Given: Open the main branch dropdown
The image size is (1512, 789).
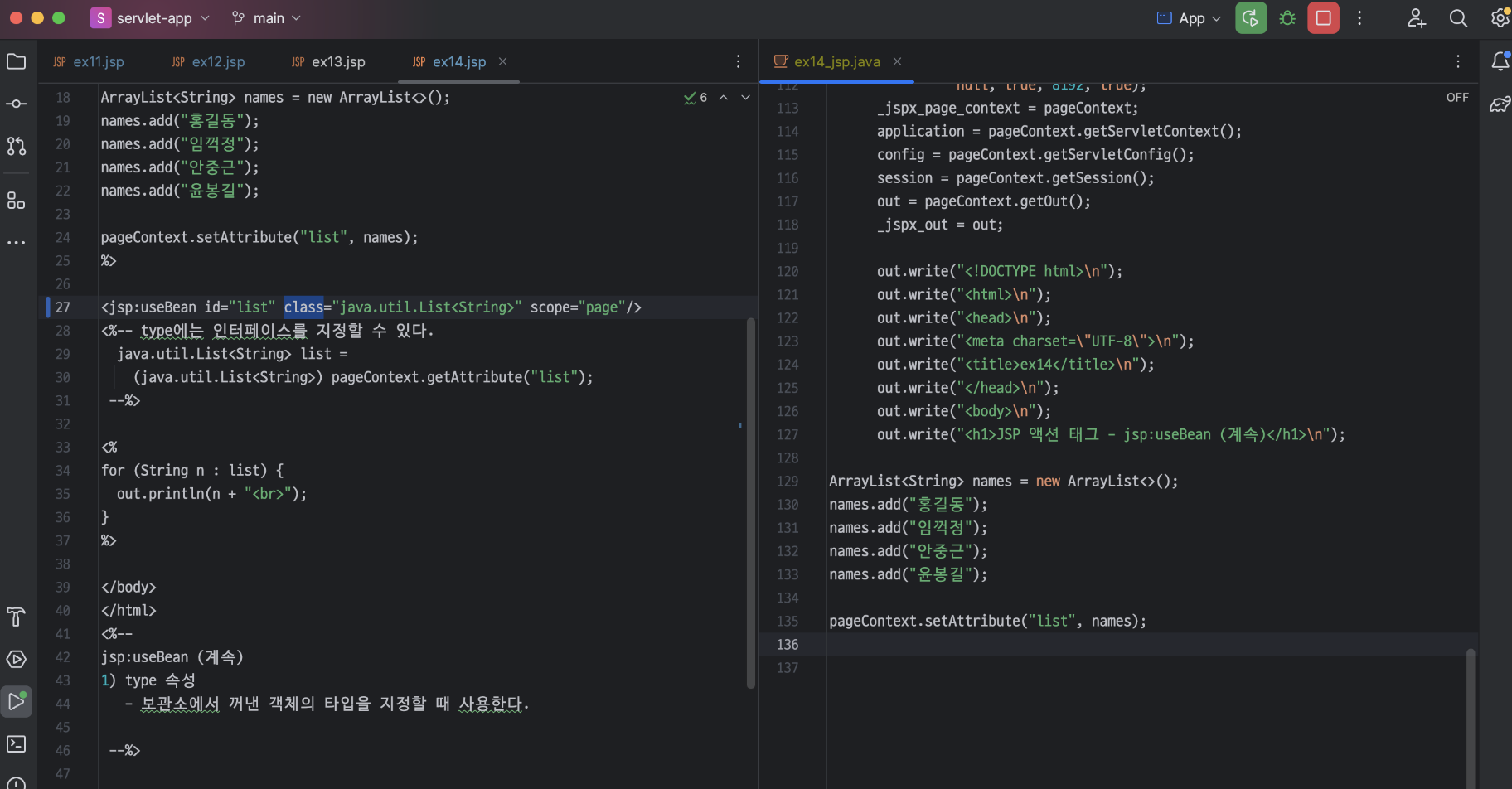Looking at the screenshot, I should 266,18.
